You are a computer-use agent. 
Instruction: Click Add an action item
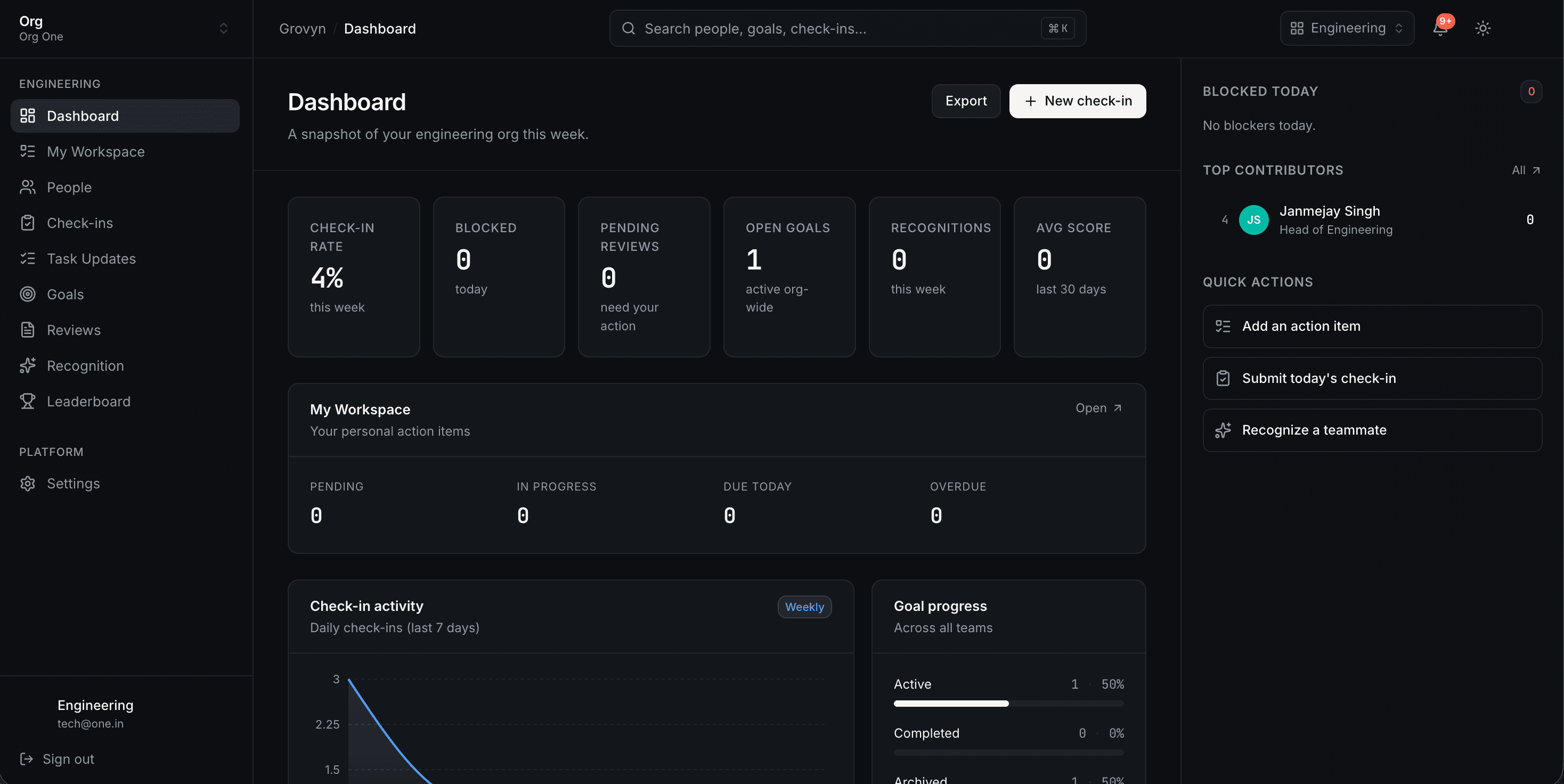coord(1372,326)
